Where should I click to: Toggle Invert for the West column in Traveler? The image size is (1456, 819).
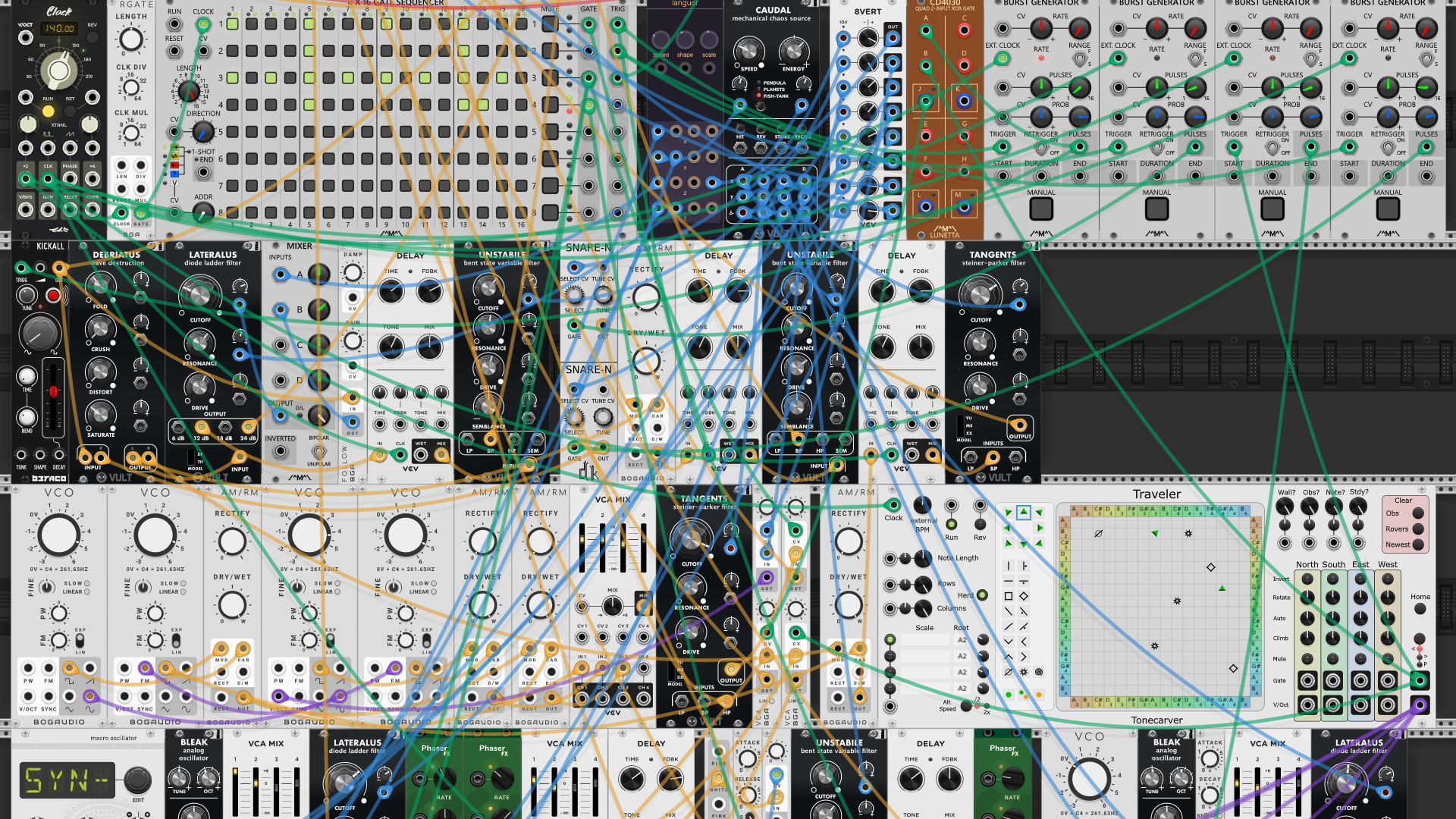pos(1388,579)
